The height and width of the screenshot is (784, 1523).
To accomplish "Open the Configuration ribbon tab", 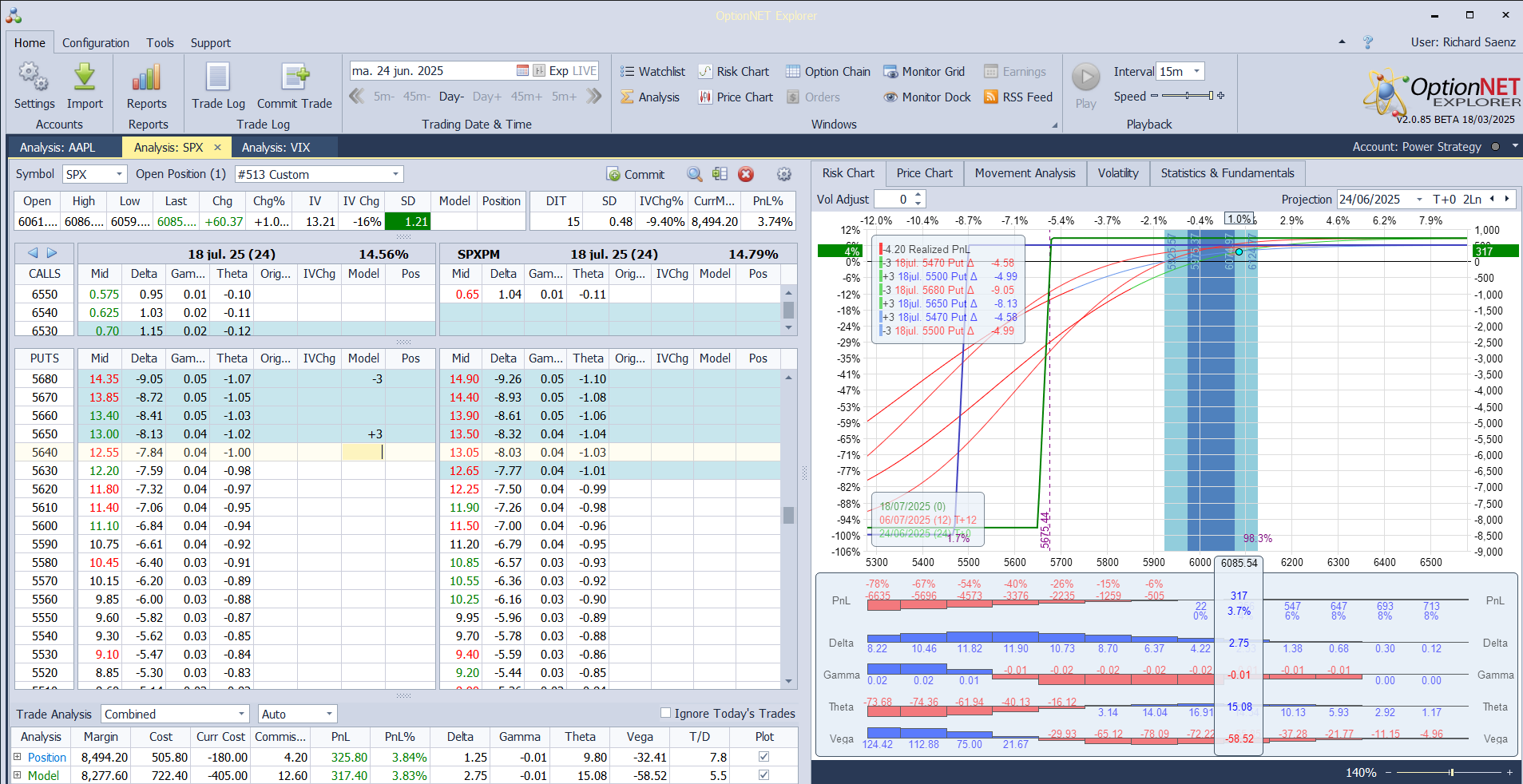I will point(96,42).
